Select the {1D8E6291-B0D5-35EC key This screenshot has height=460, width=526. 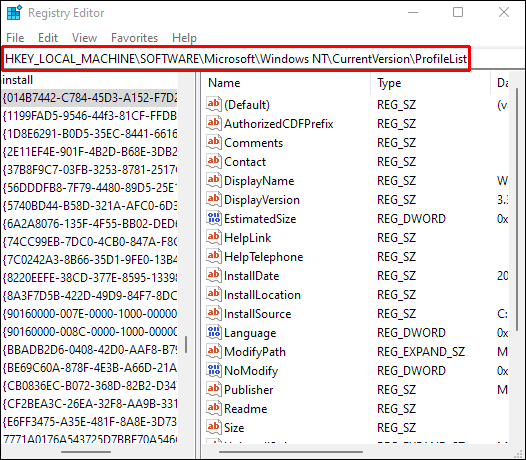pyautogui.click(x=89, y=134)
